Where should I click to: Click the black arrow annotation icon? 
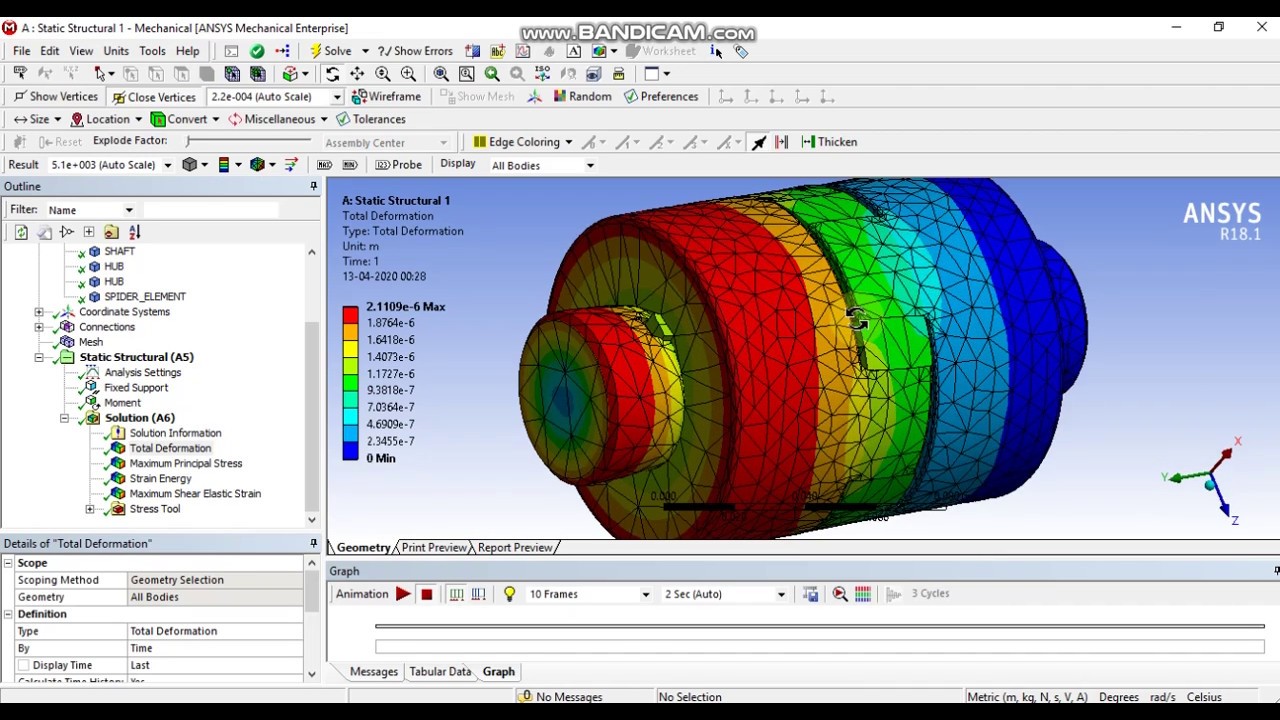point(759,142)
